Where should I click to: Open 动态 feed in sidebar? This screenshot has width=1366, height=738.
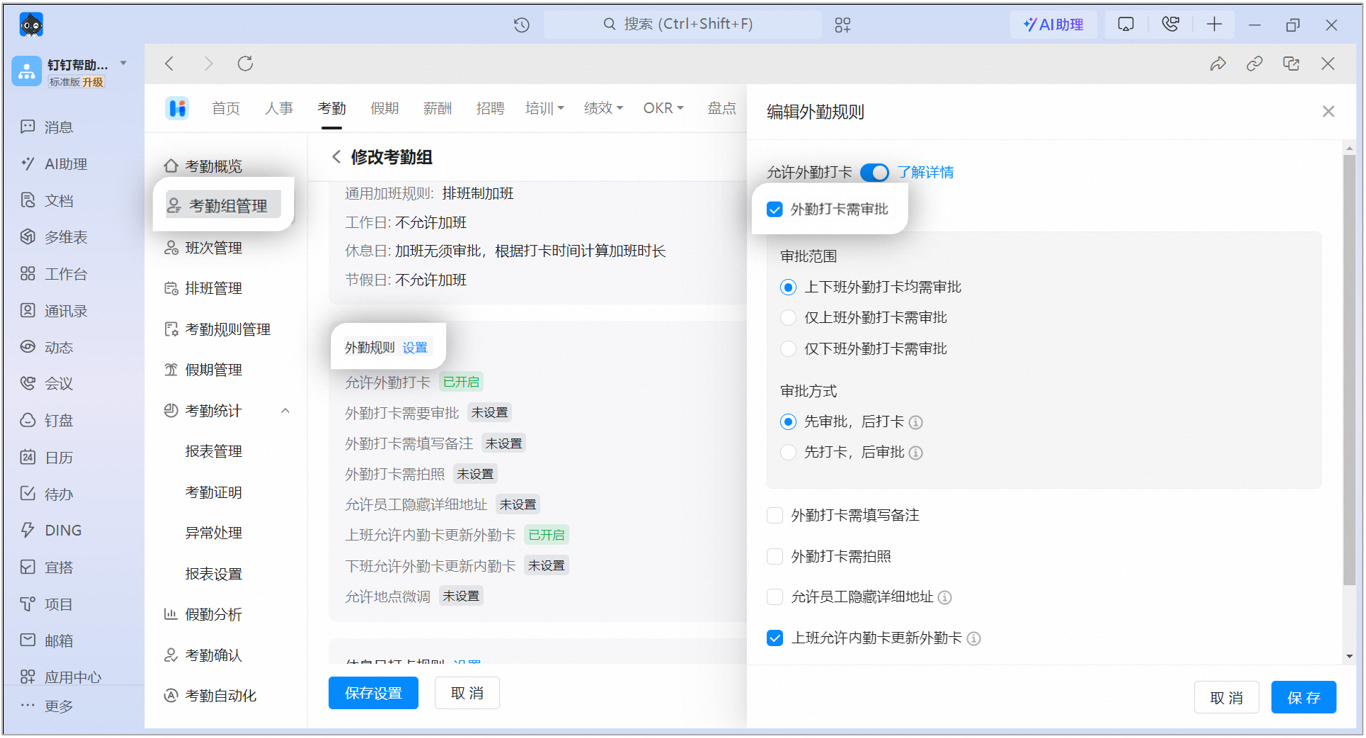pos(28,347)
